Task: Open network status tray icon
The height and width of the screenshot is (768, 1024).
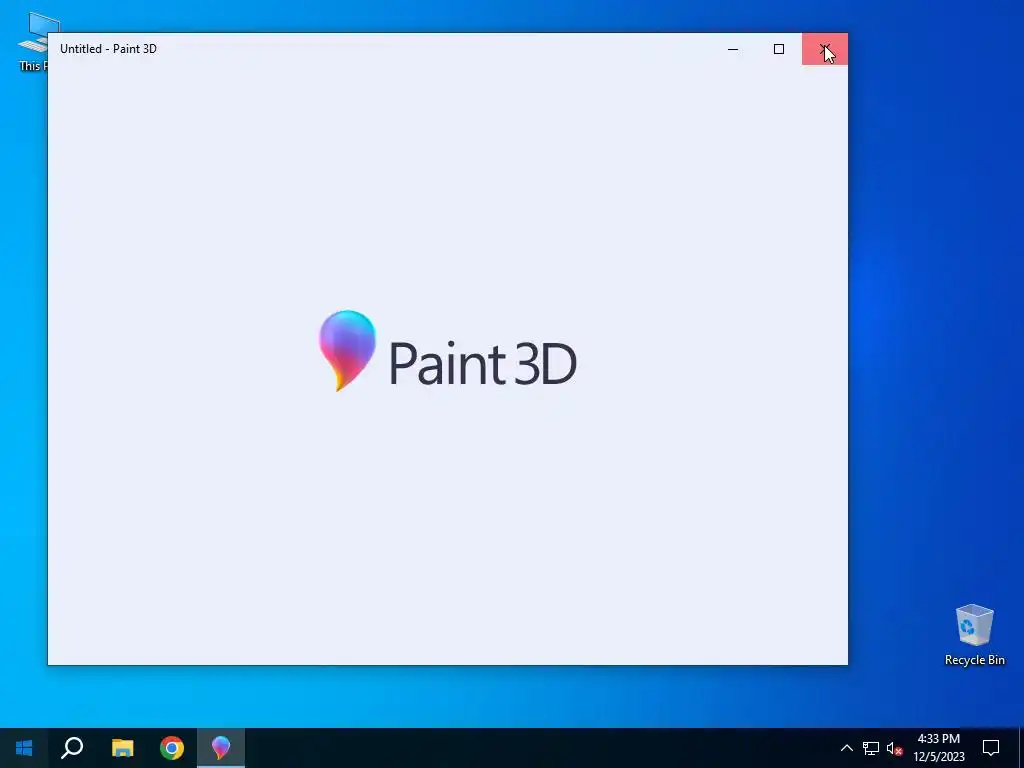Action: (871, 748)
